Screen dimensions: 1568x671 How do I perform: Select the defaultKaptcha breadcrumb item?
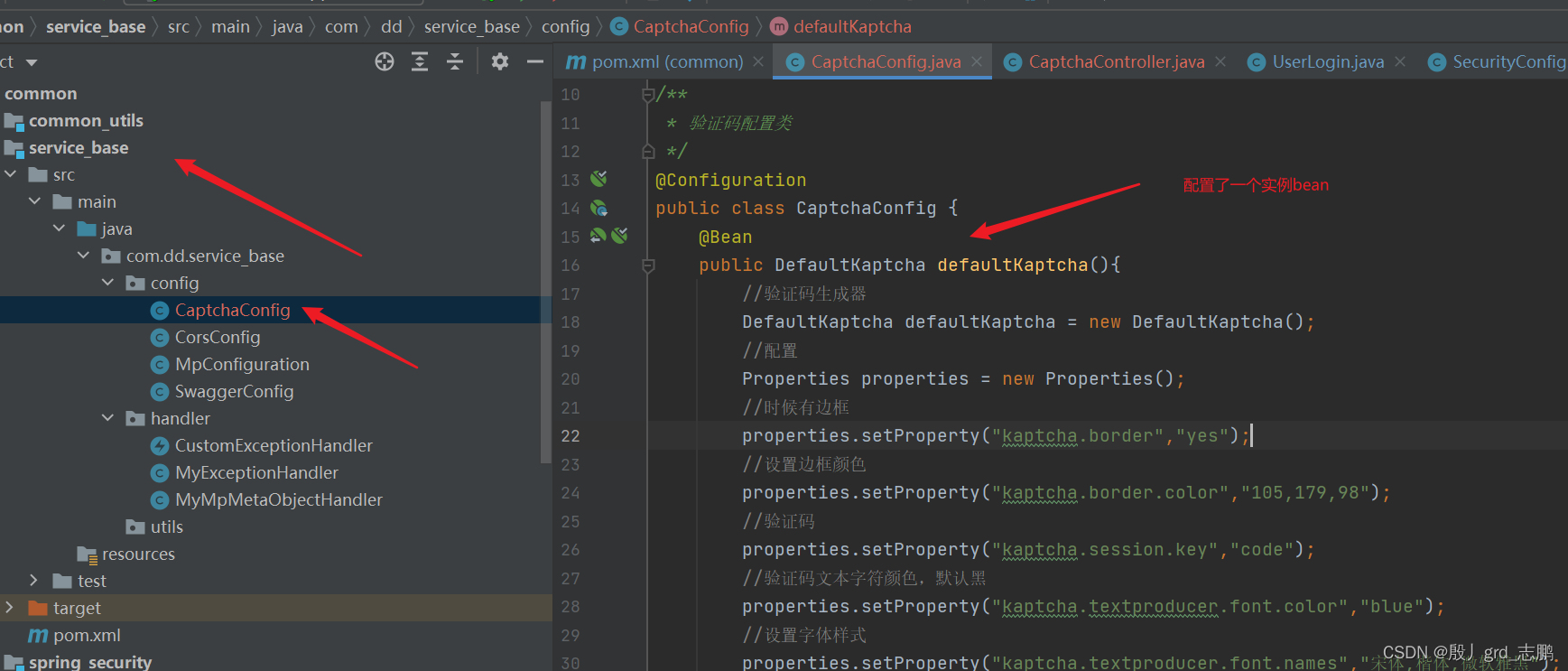852,26
